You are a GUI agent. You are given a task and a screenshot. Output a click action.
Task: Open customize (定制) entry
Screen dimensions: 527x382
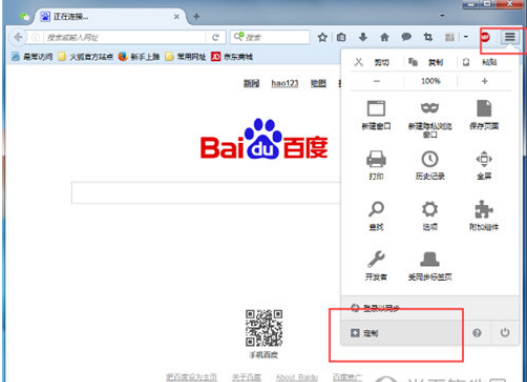(402, 333)
